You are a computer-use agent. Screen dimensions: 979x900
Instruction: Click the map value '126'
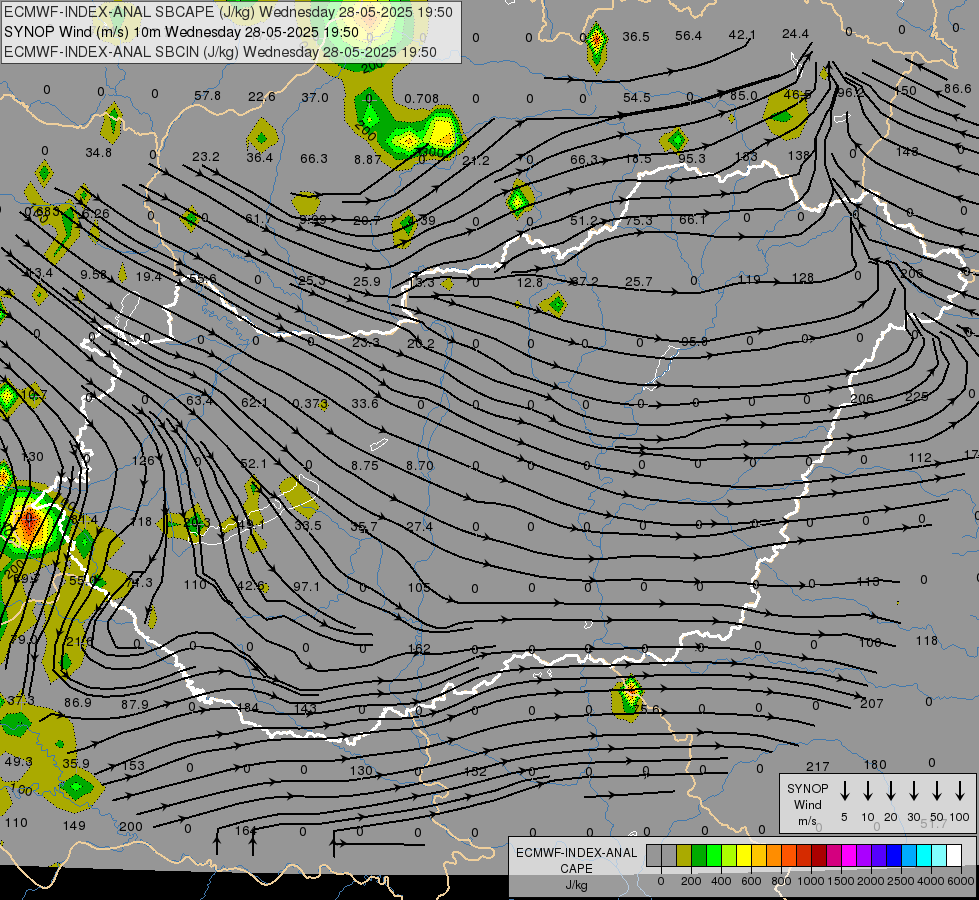[x=143, y=460]
